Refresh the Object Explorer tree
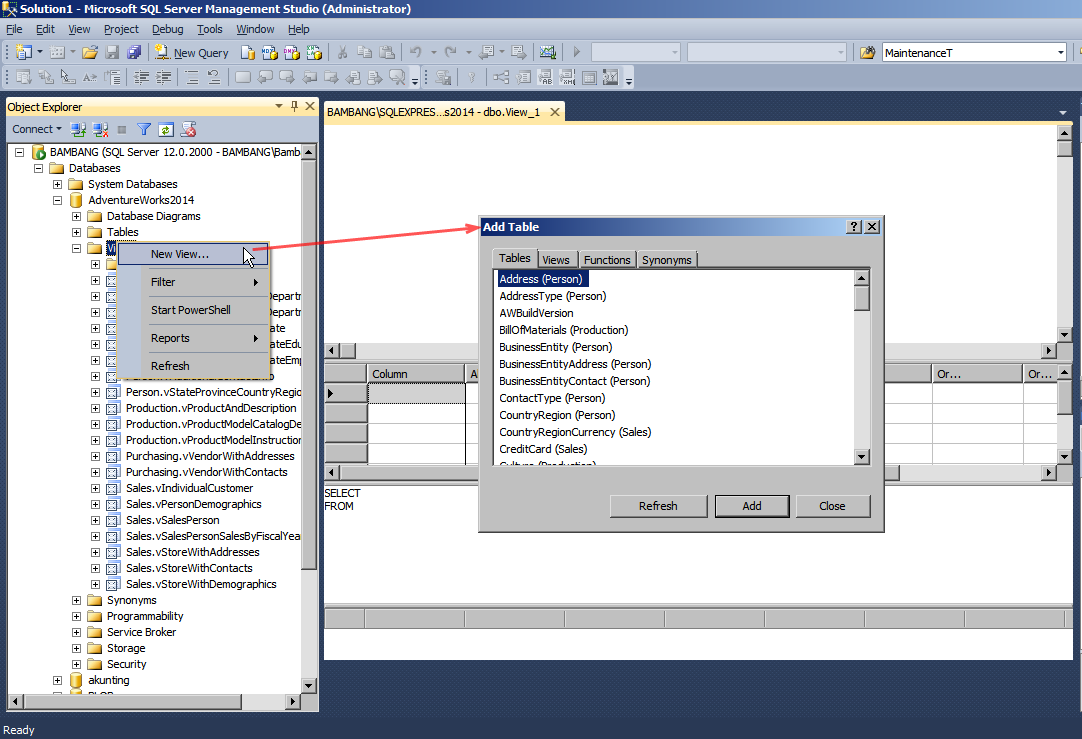This screenshot has height=739, width=1082. (x=165, y=129)
